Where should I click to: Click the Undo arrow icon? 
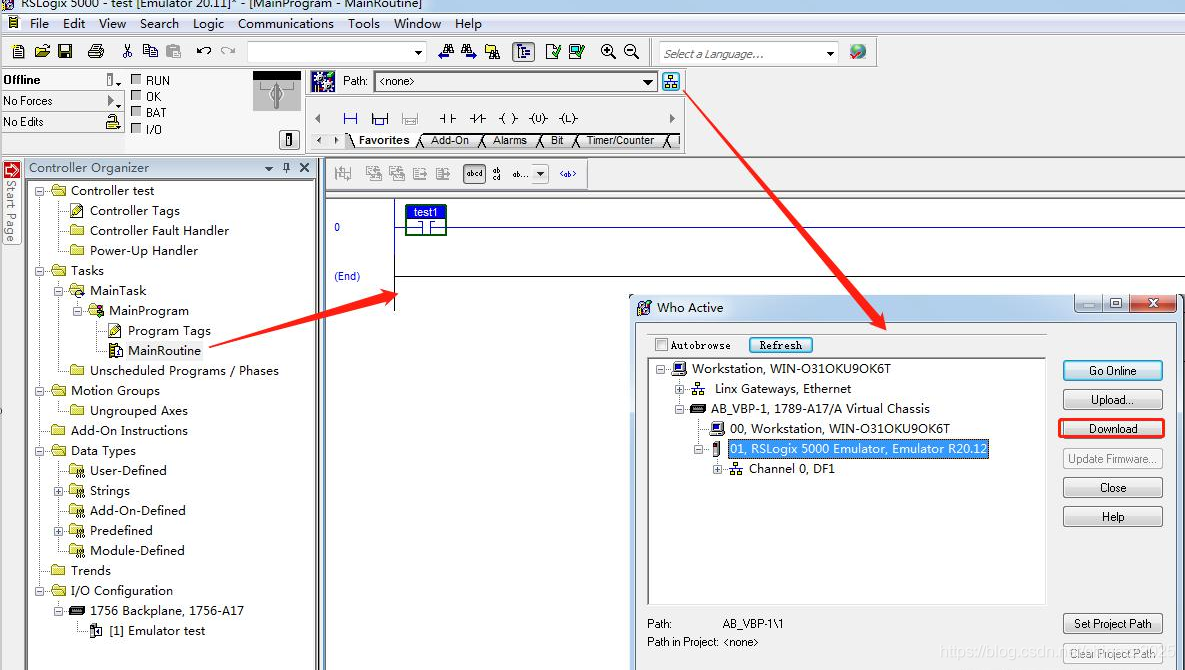[203, 51]
